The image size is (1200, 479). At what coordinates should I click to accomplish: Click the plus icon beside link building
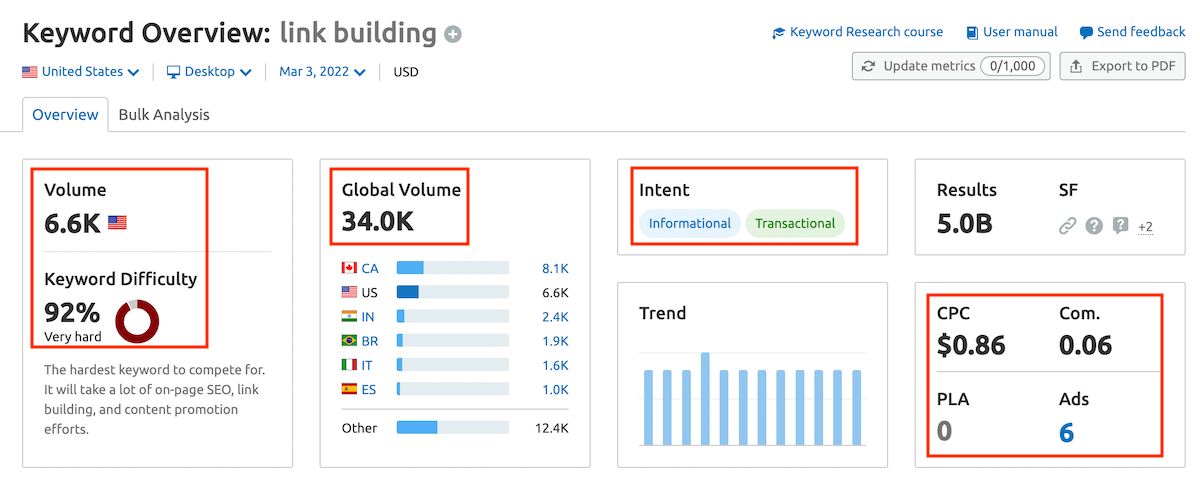[453, 35]
